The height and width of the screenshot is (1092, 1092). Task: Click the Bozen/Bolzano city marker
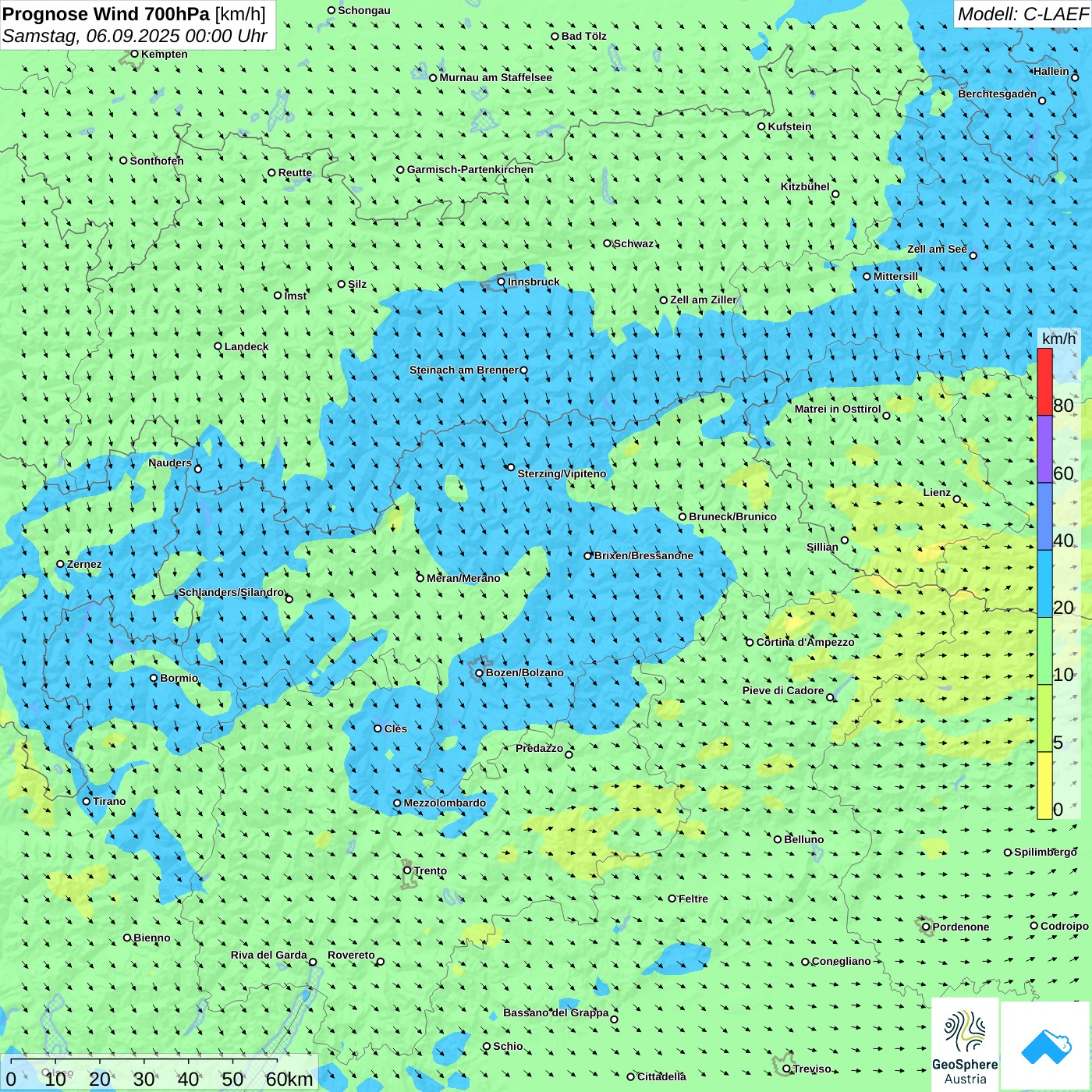point(480,673)
